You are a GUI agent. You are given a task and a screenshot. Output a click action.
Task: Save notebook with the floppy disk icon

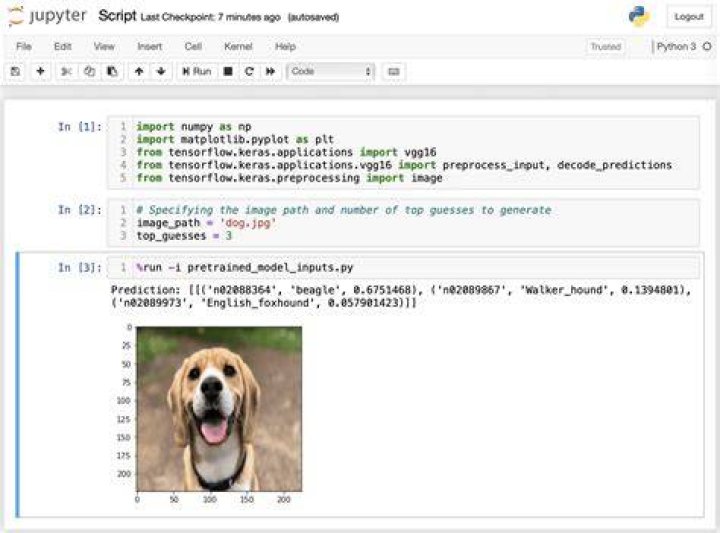[16, 71]
